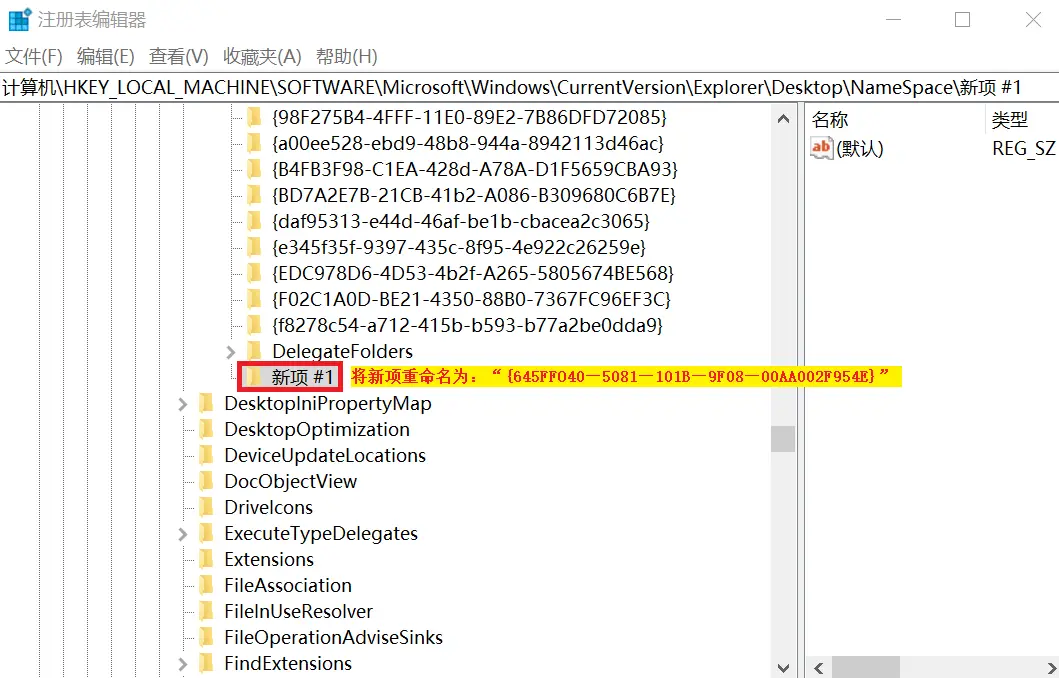Click the folder icon of 新项 #1 key
This screenshot has height=678, width=1059.
coord(255,377)
